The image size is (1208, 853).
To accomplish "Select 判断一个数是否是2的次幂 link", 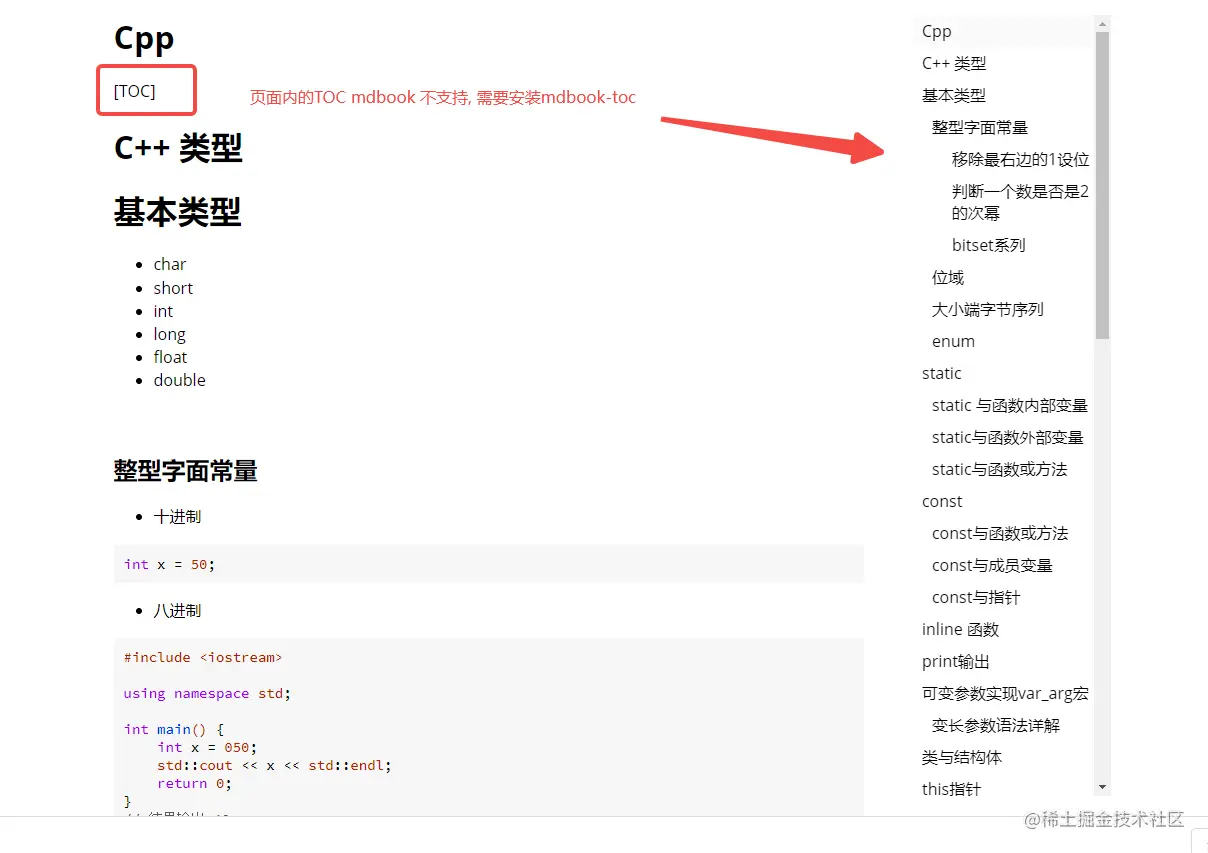I will point(1020,200).
